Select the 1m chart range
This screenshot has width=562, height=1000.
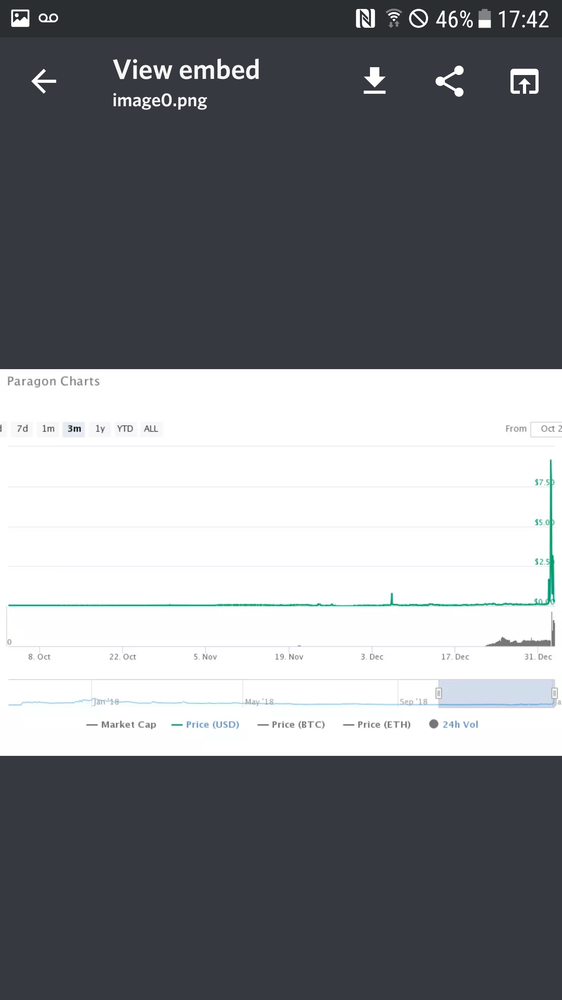click(x=48, y=429)
